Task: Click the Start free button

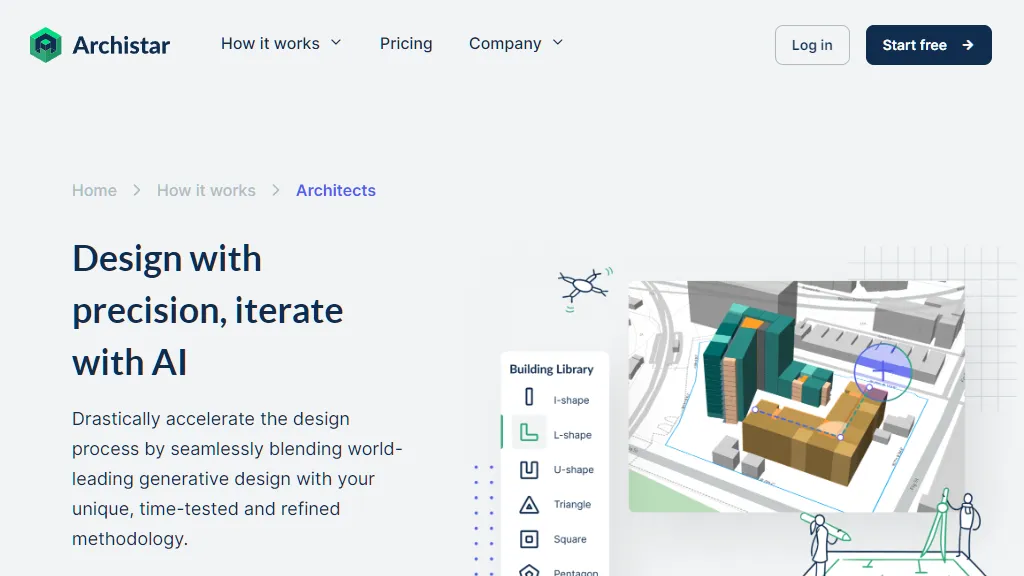Action: pos(929,45)
